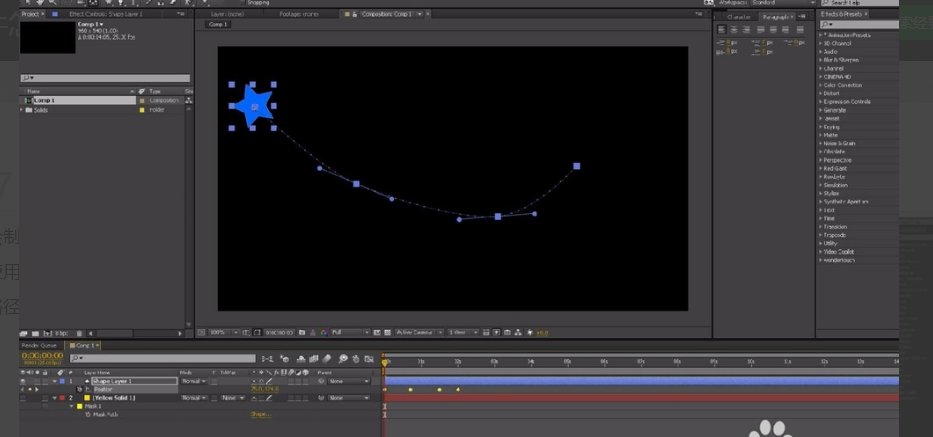The image size is (933, 437).
Task: Click the Shape... link for Mask Path
Action: point(260,414)
